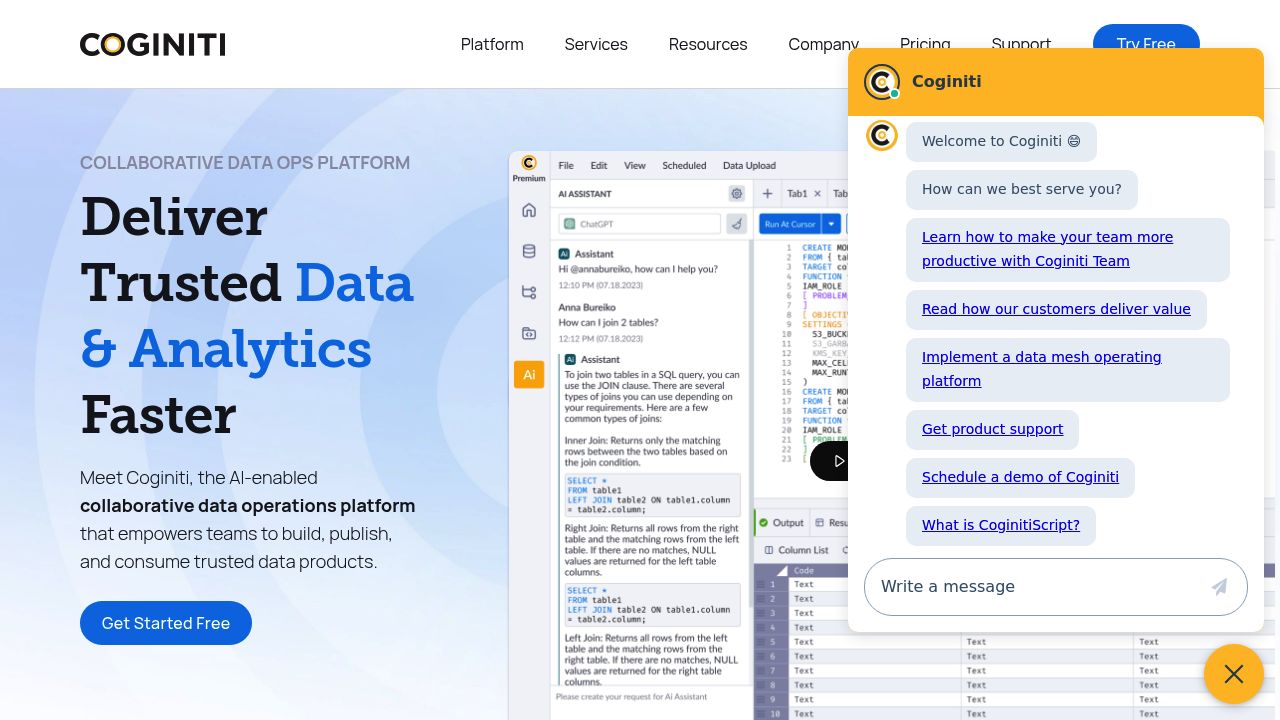The image size is (1280, 720).
Task: Click the AI Assistant request input in preview
Action: coord(651,697)
